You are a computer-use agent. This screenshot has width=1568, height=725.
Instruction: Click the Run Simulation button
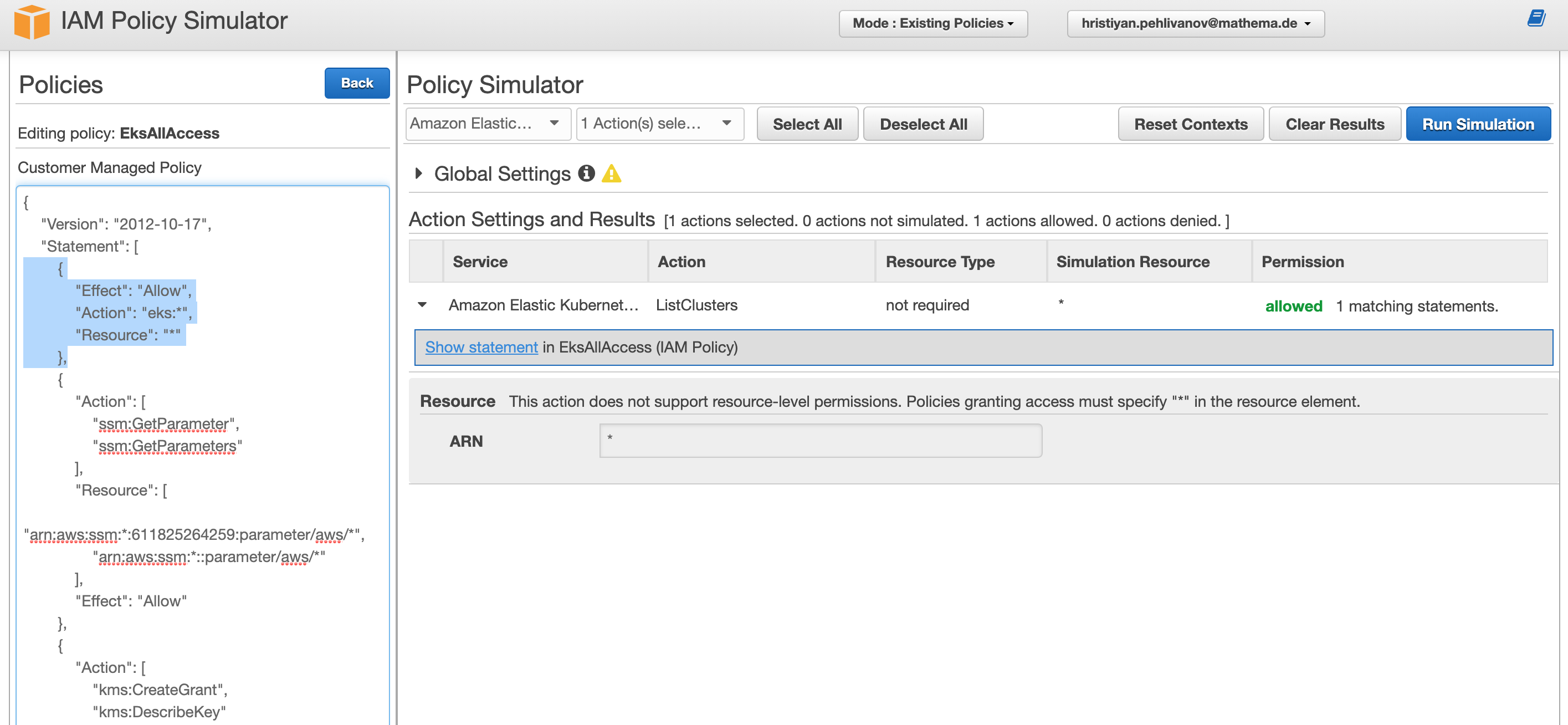[x=1479, y=124]
